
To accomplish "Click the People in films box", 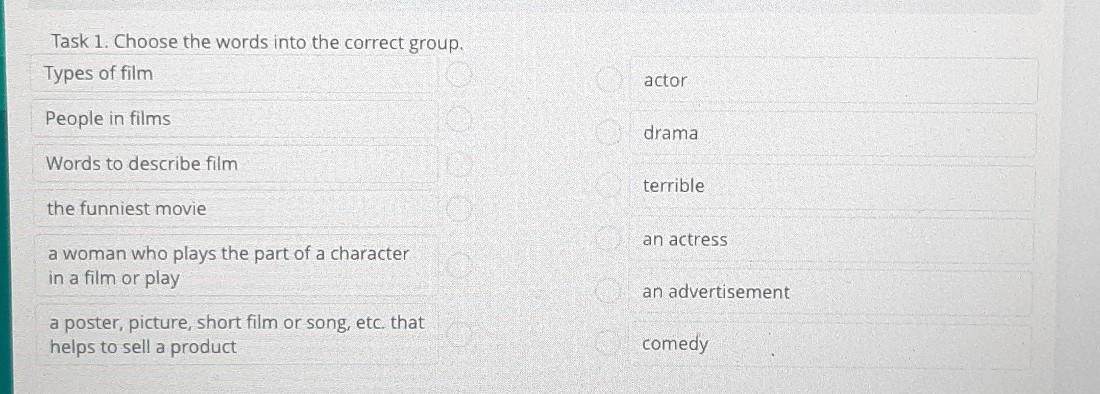I will click(x=235, y=119).
